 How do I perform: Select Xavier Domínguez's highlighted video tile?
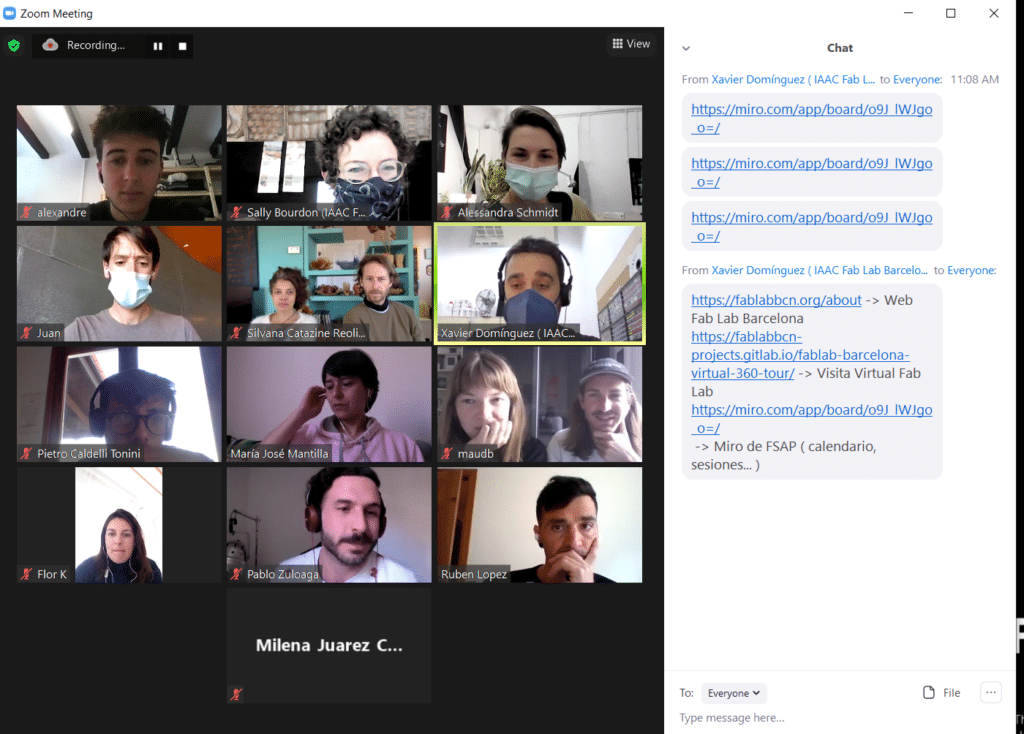point(539,283)
